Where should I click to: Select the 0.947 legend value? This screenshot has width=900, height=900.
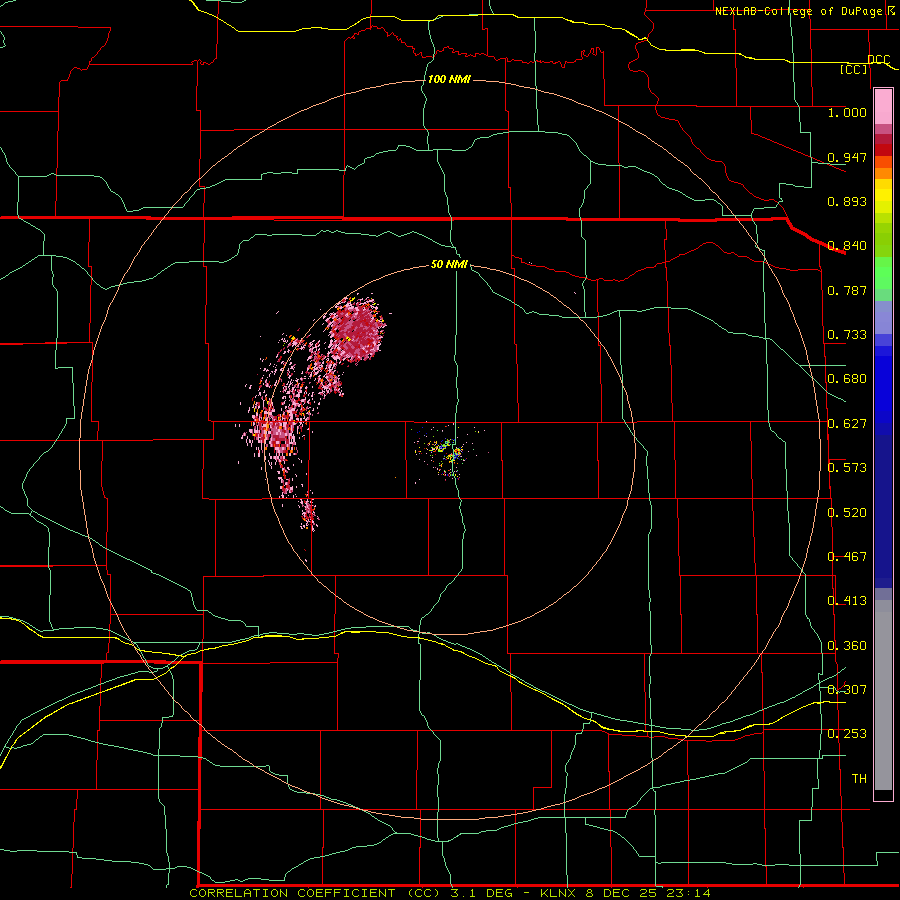pyautogui.click(x=847, y=157)
